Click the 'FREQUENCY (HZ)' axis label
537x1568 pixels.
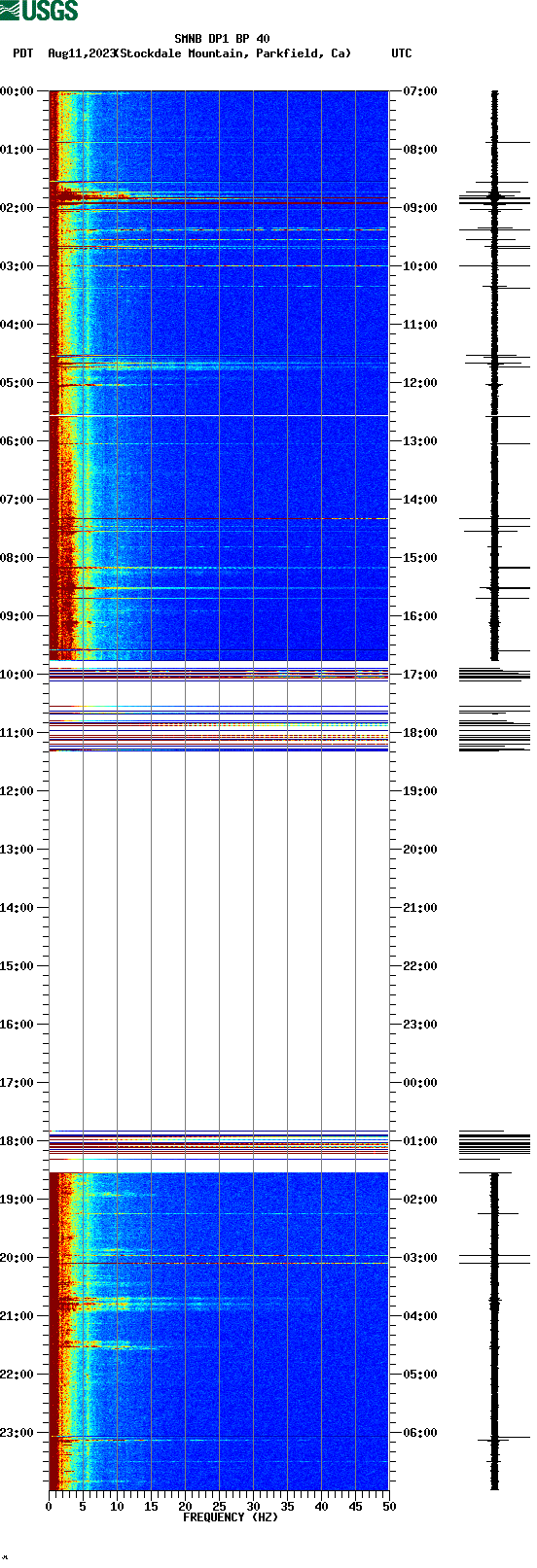pyautogui.click(x=231, y=1517)
